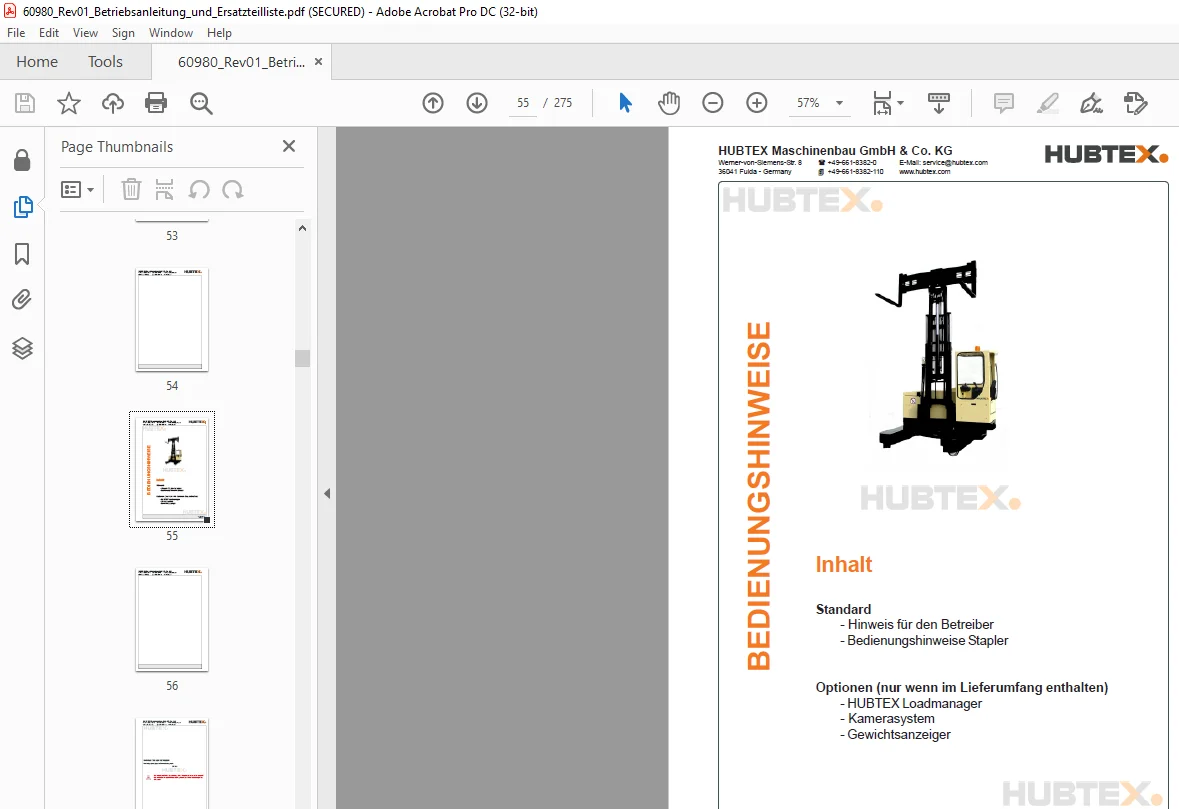Screen dimensions: 1179x809
Task: Click the read mode keyboard icon
Action: (938, 103)
